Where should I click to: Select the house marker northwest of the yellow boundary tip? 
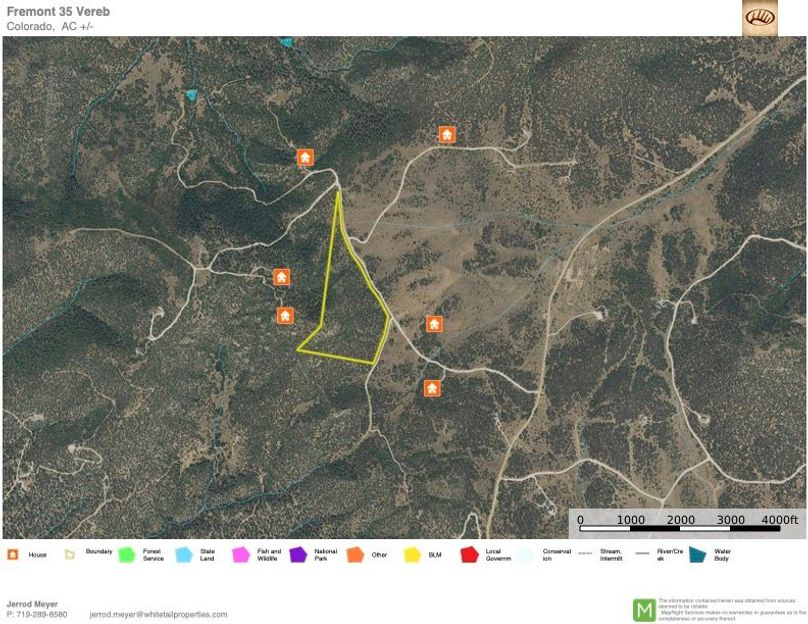point(306,157)
